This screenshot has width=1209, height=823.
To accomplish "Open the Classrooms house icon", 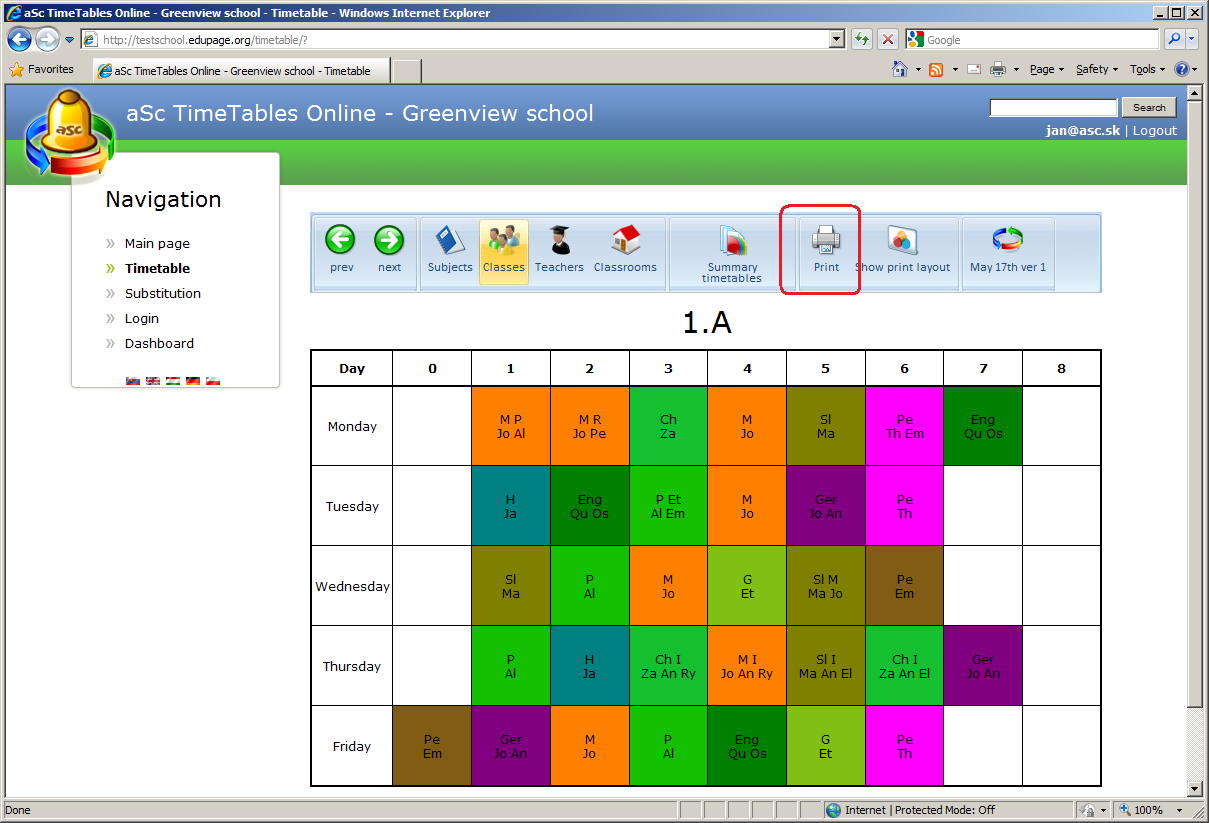I will (625, 241).
